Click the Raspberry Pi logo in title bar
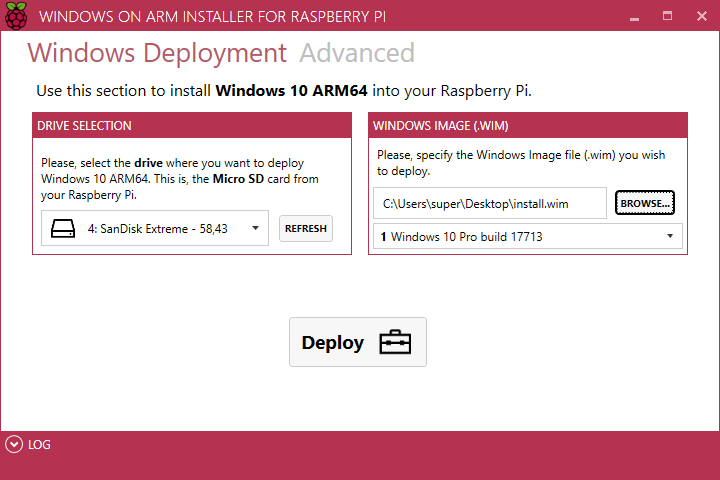This screenshot has width=720, height=480. (17, 17)
